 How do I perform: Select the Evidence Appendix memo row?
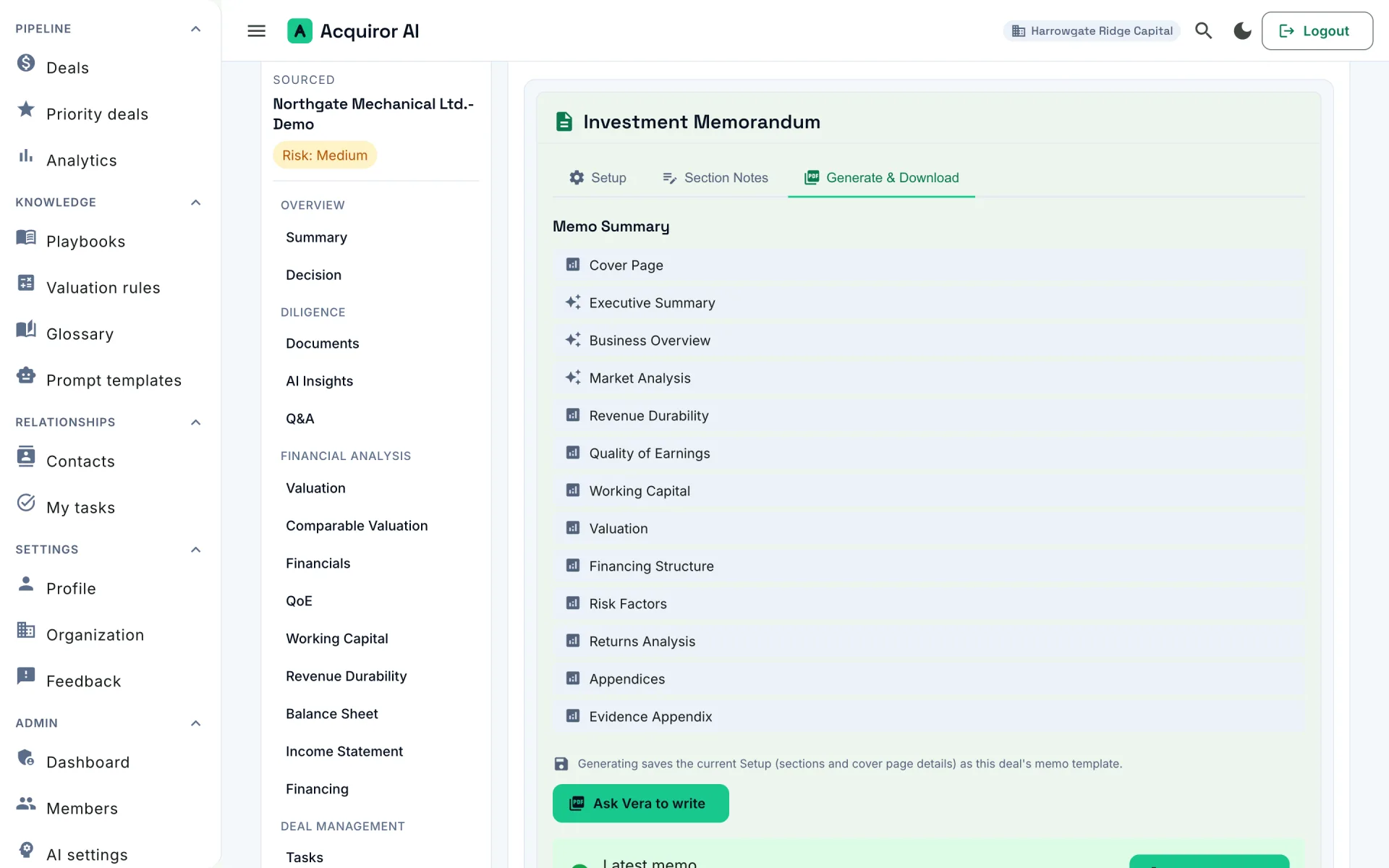[x=929, y=717]
